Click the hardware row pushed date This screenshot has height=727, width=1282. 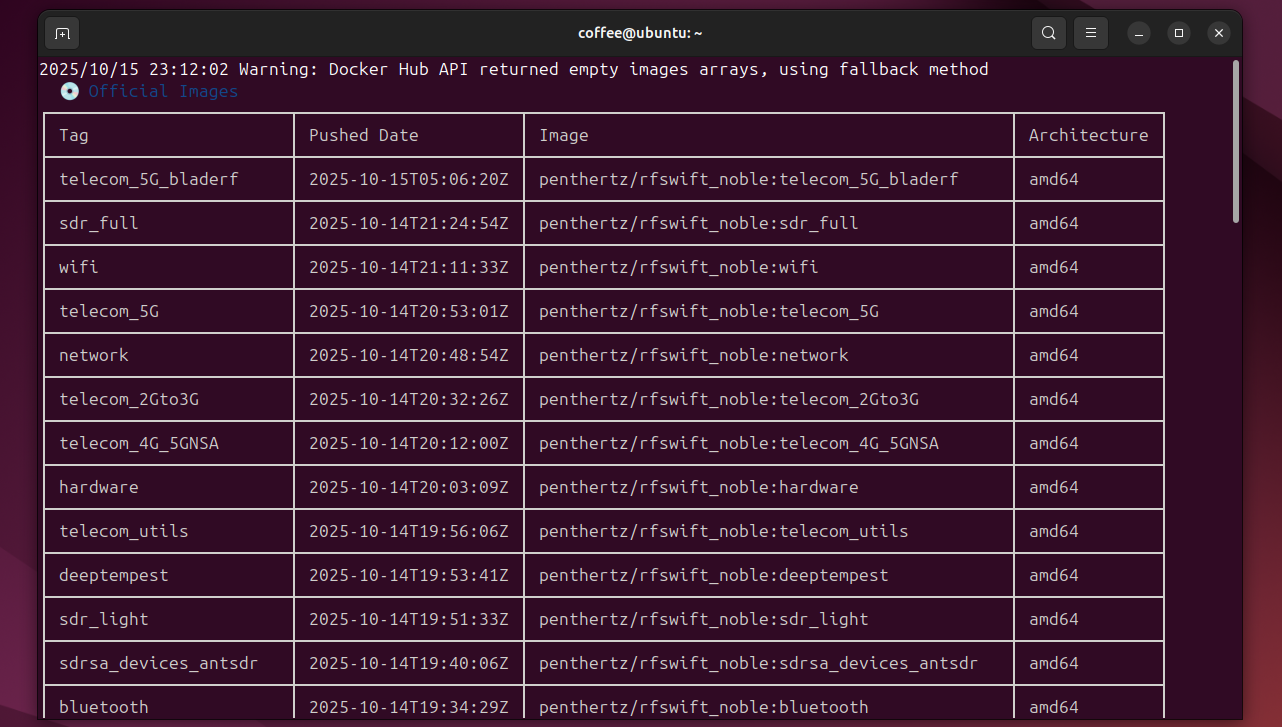409,487
